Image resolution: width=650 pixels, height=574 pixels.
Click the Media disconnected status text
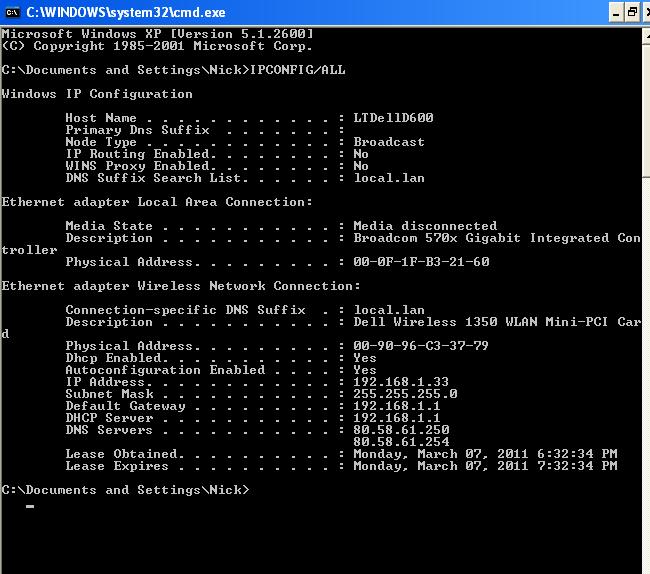[x=425, y=226]
